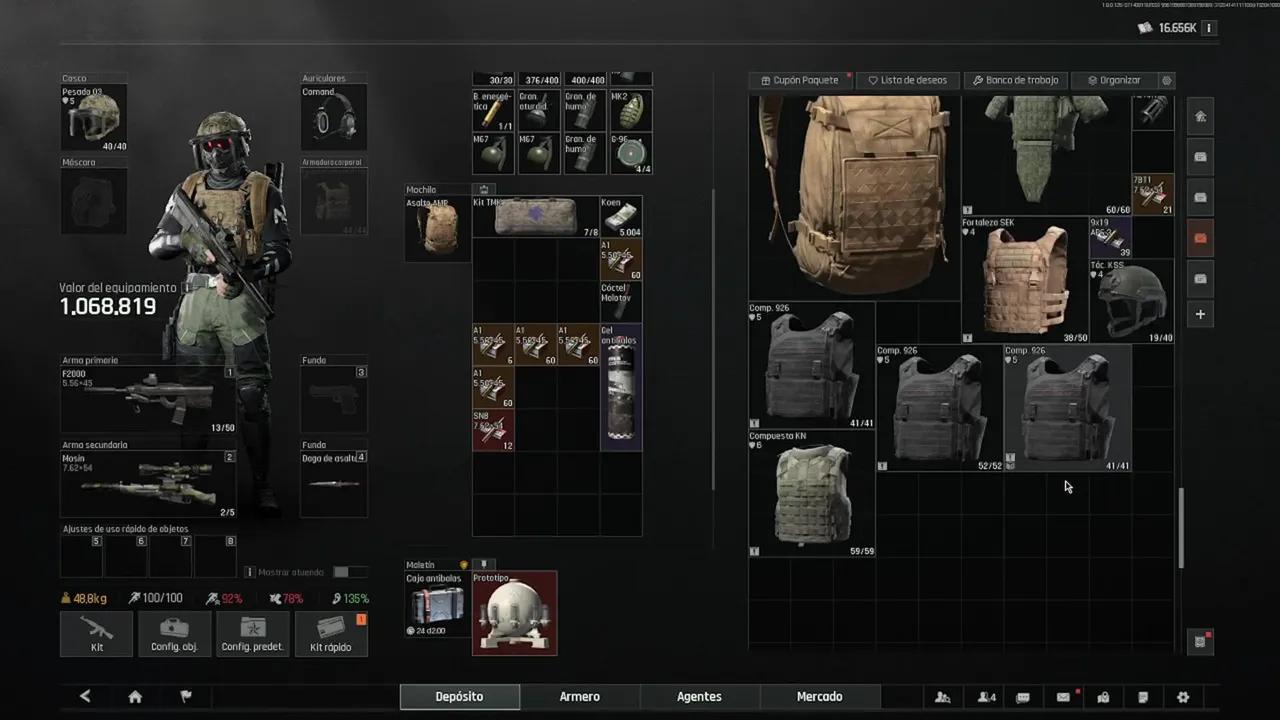
Task: Click the crown icon next to Mochila
Action: tap(484, 189)
